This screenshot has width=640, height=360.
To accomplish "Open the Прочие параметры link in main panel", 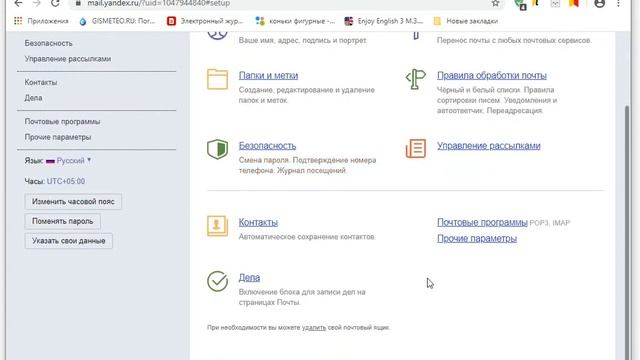I will pos(477,238).
